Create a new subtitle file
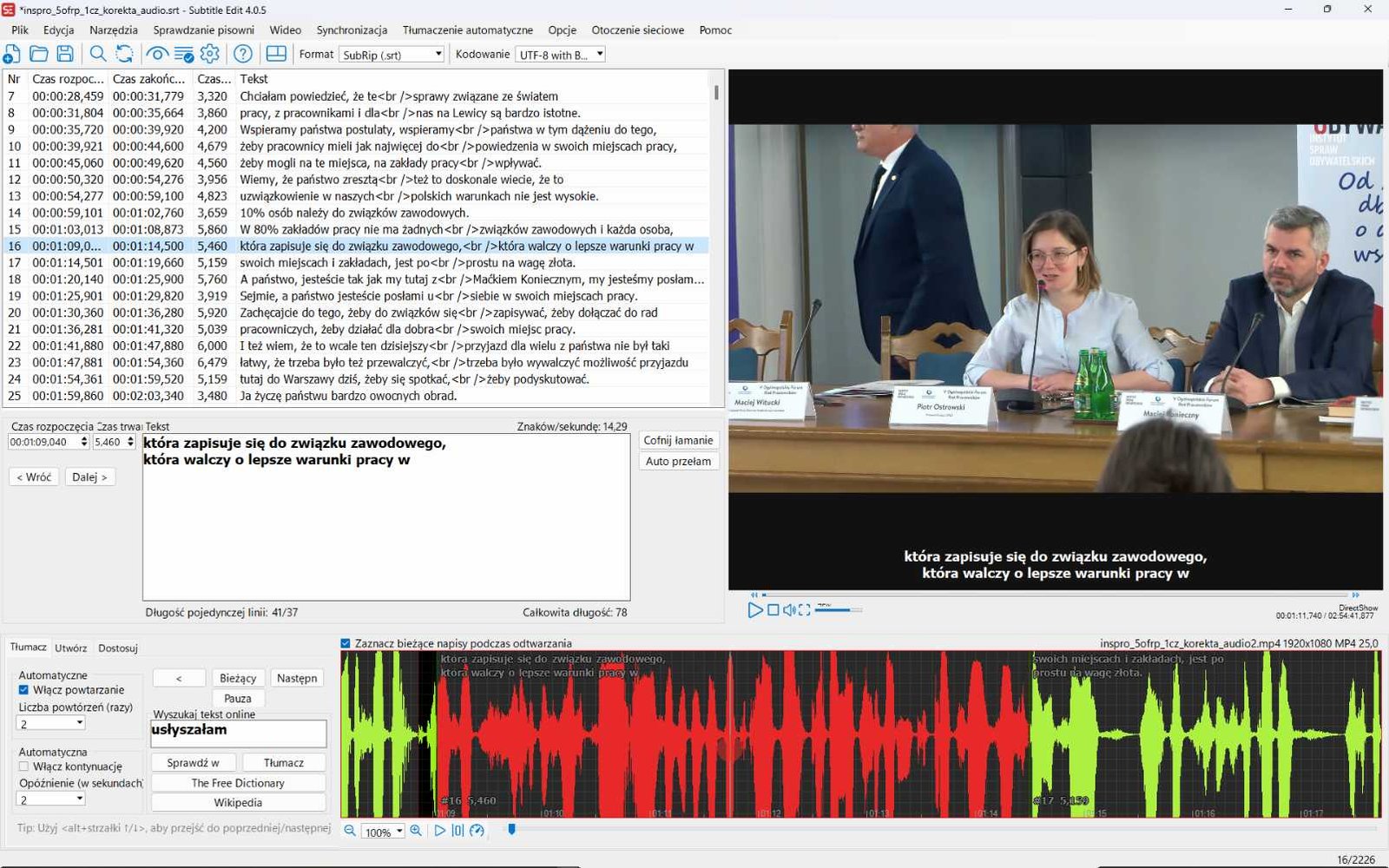Viewport: 1389px width, 868px height. coord(12,54)
